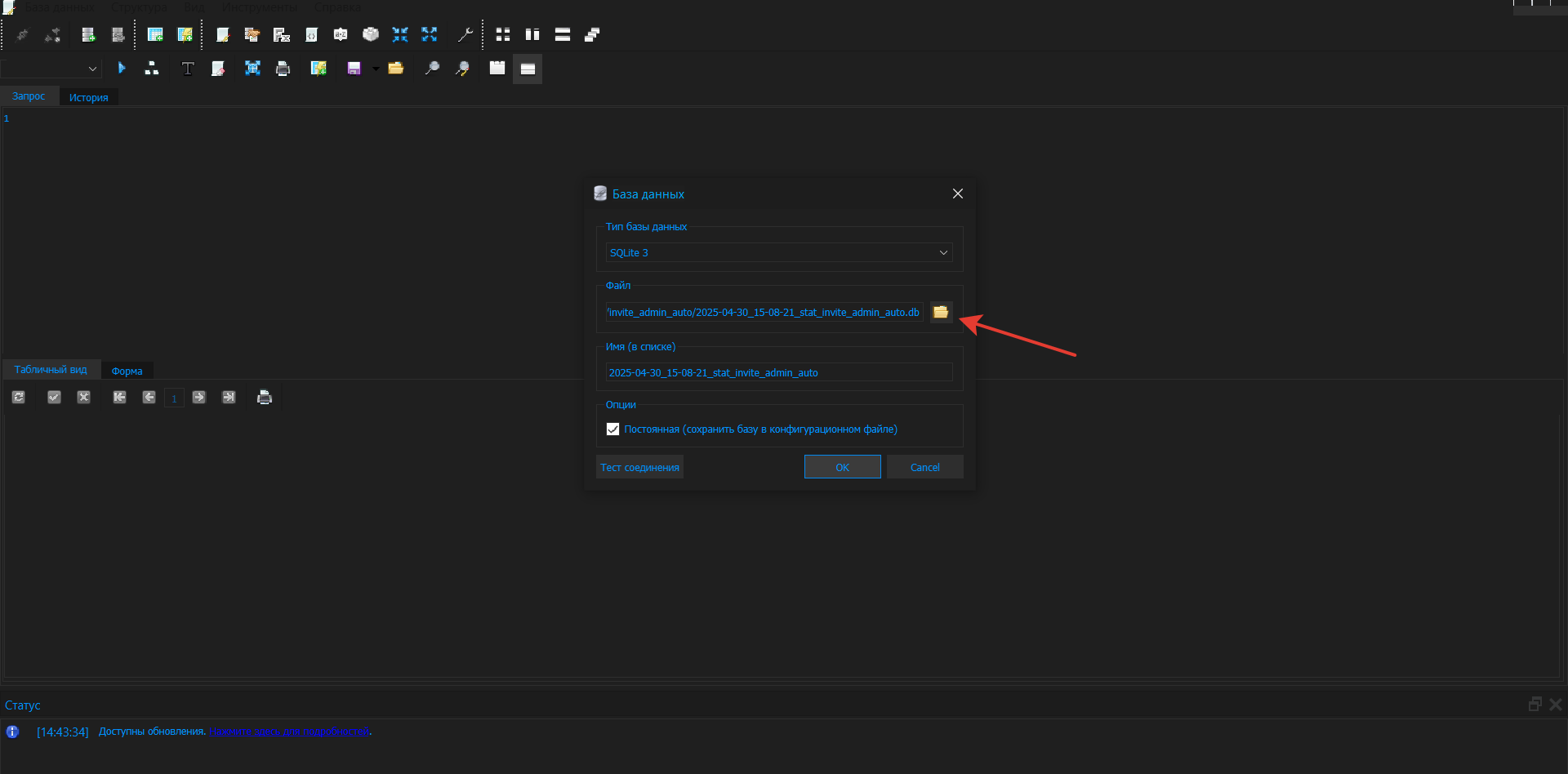Toggle the 'Постоянная' permanent database checkbox
Screen dimensions: 1568x774
pos(612,429)
